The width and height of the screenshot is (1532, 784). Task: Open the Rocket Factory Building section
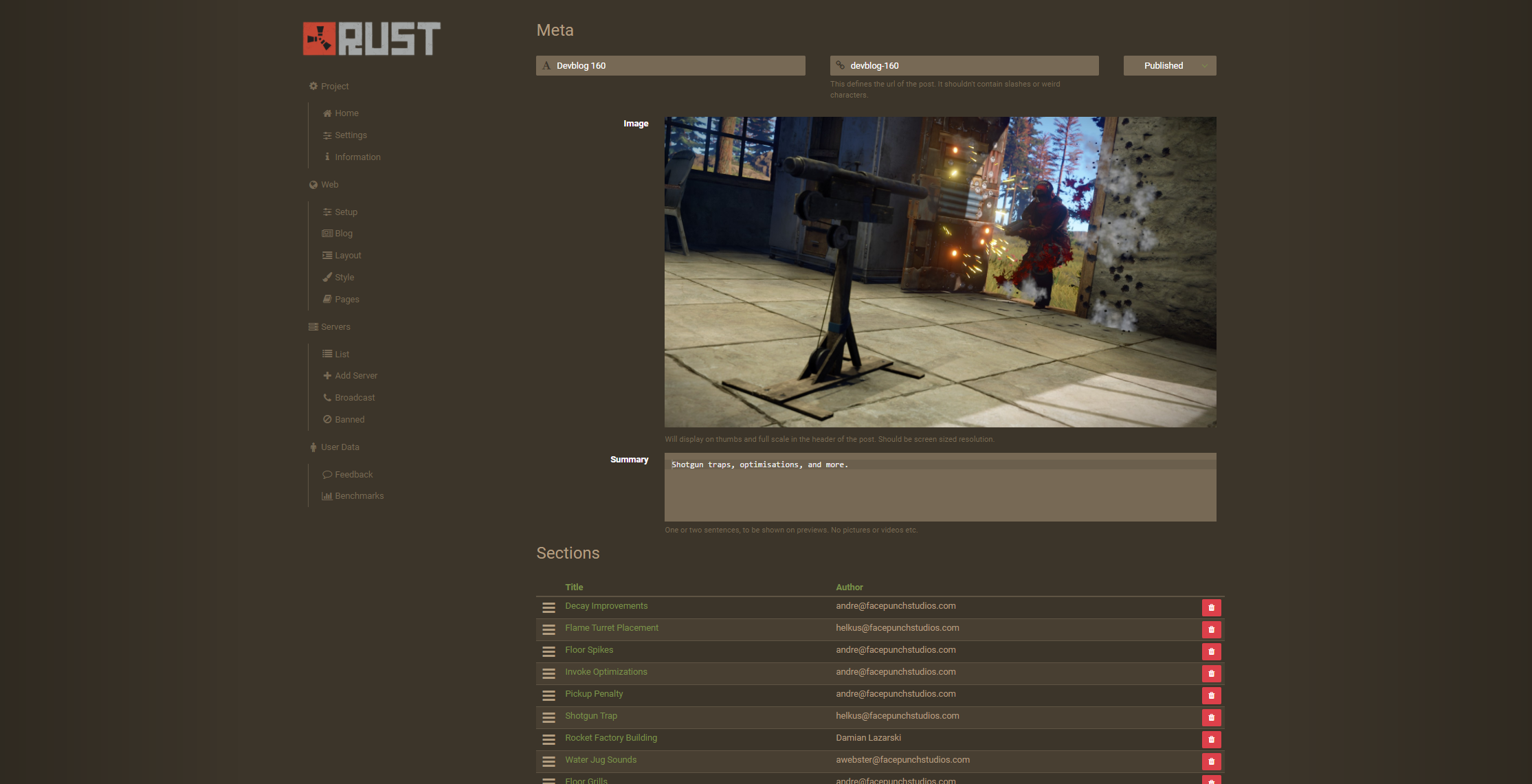611,738
